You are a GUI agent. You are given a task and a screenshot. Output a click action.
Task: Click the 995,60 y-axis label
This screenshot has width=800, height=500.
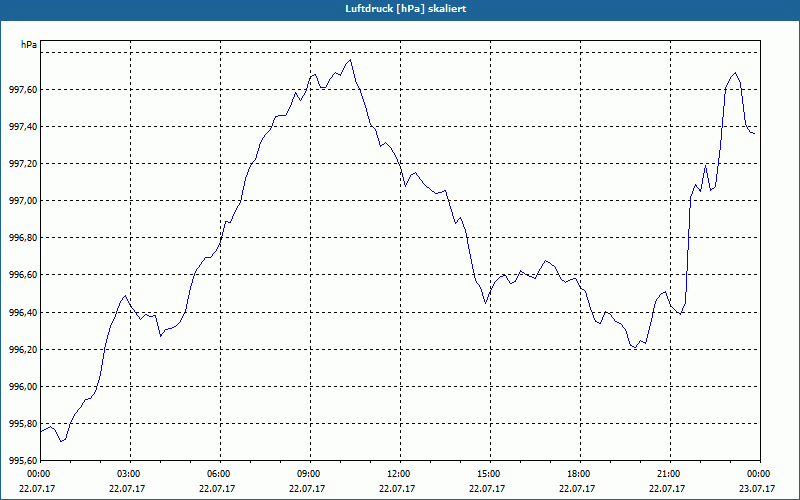click(23, 461)
